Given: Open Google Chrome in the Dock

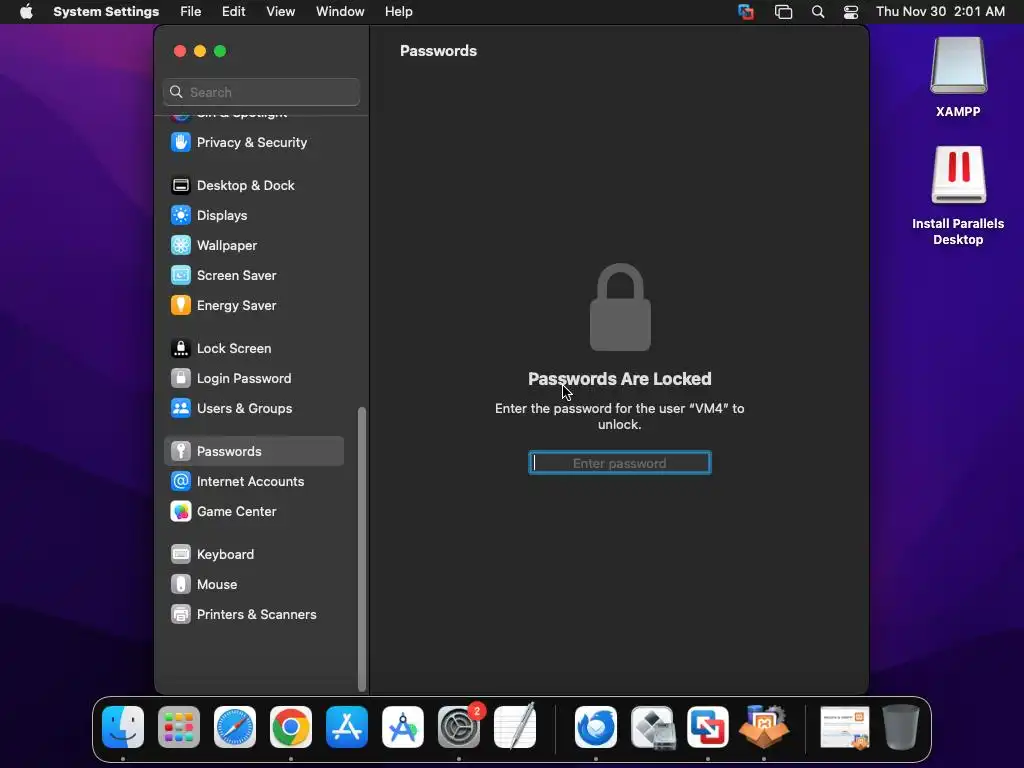Looking at the screenshot, I should click(x=291, y=727).
